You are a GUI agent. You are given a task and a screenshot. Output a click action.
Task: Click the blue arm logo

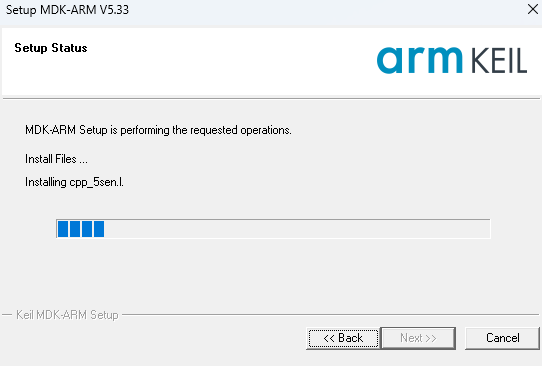tap(419, 60)
